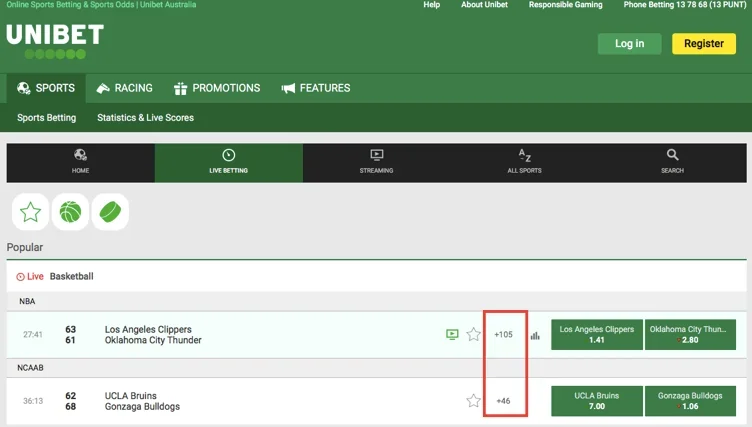The image size is (752, 427).
Task: Go to Sports Betting submenu
Action: (x=47, y=118)
